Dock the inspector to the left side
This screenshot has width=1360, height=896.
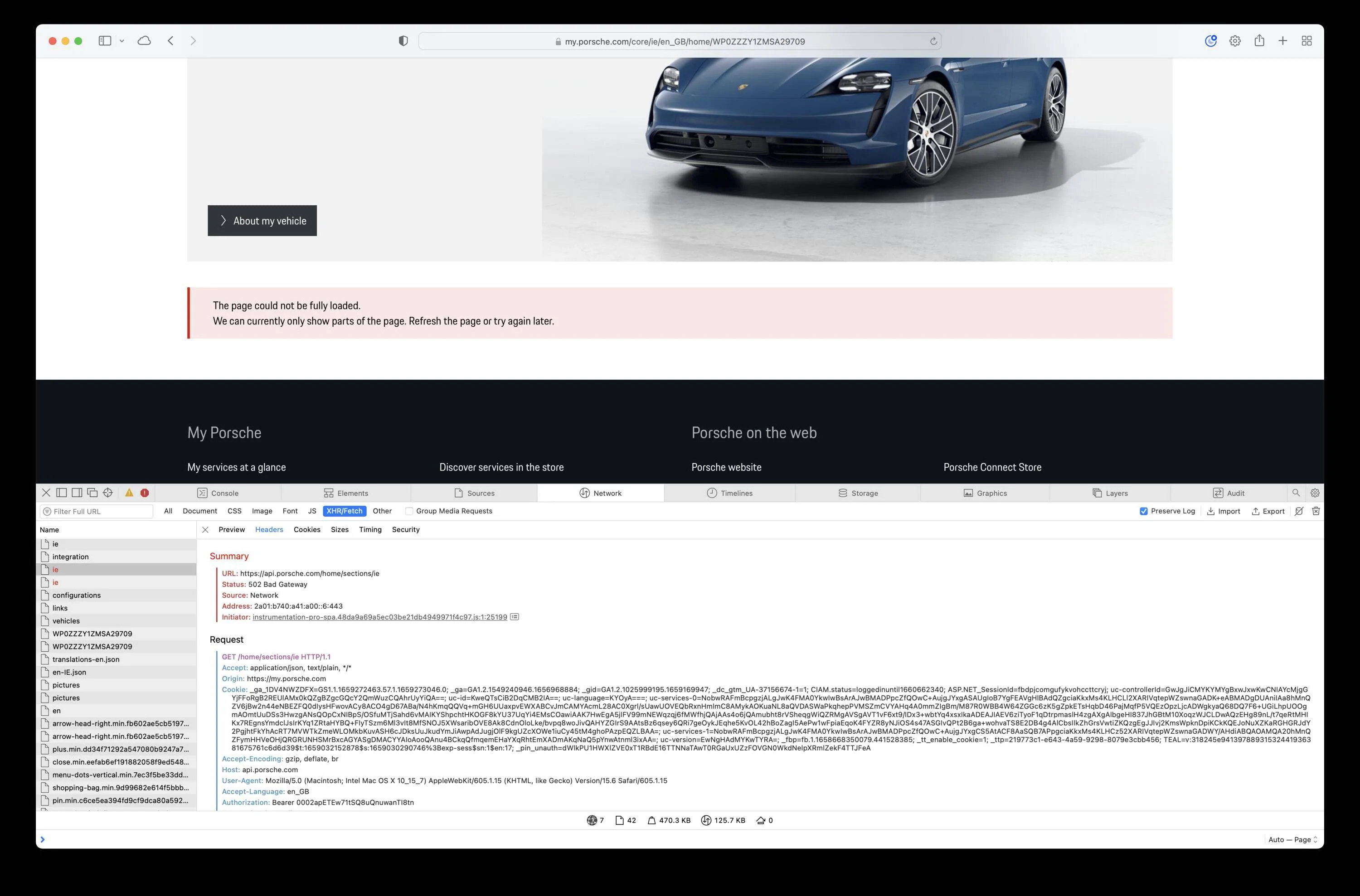[x=62, y=493]
